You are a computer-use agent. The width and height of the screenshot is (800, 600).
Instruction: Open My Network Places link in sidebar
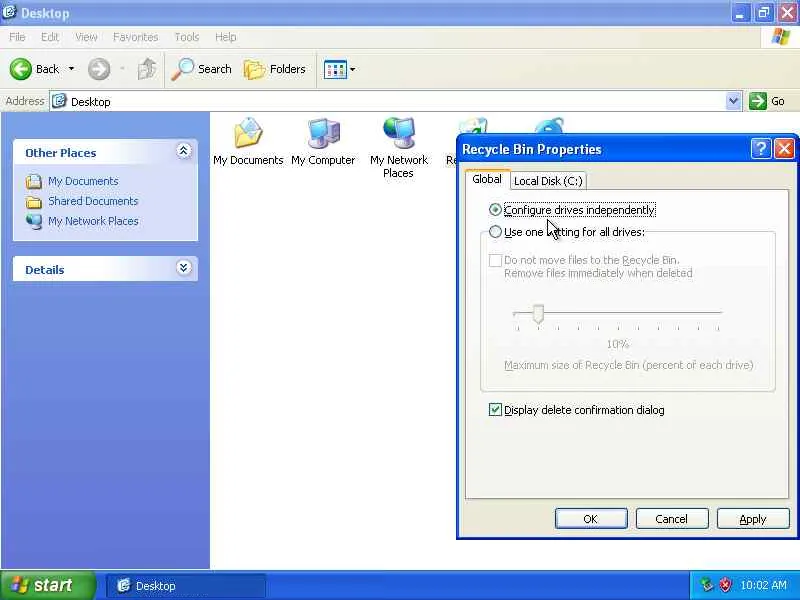(x=93, y=221)
